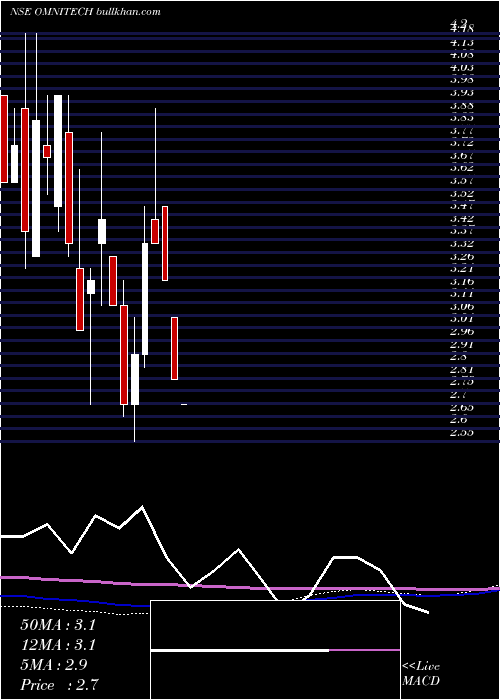Click the 4.13 price axis label

pos(462,43)
